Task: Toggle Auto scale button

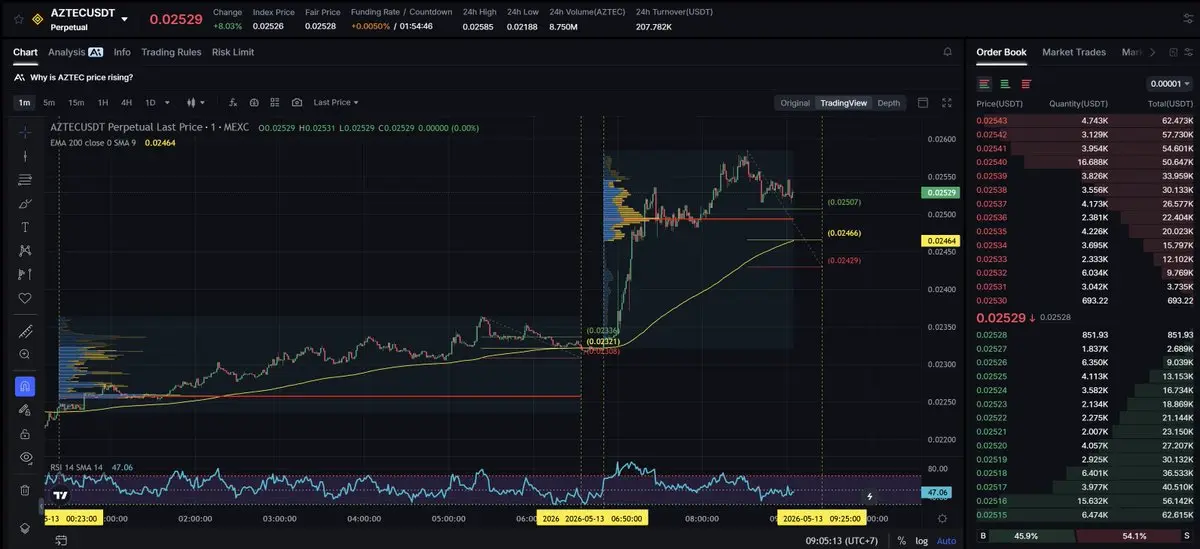Action: coord(945,540)
